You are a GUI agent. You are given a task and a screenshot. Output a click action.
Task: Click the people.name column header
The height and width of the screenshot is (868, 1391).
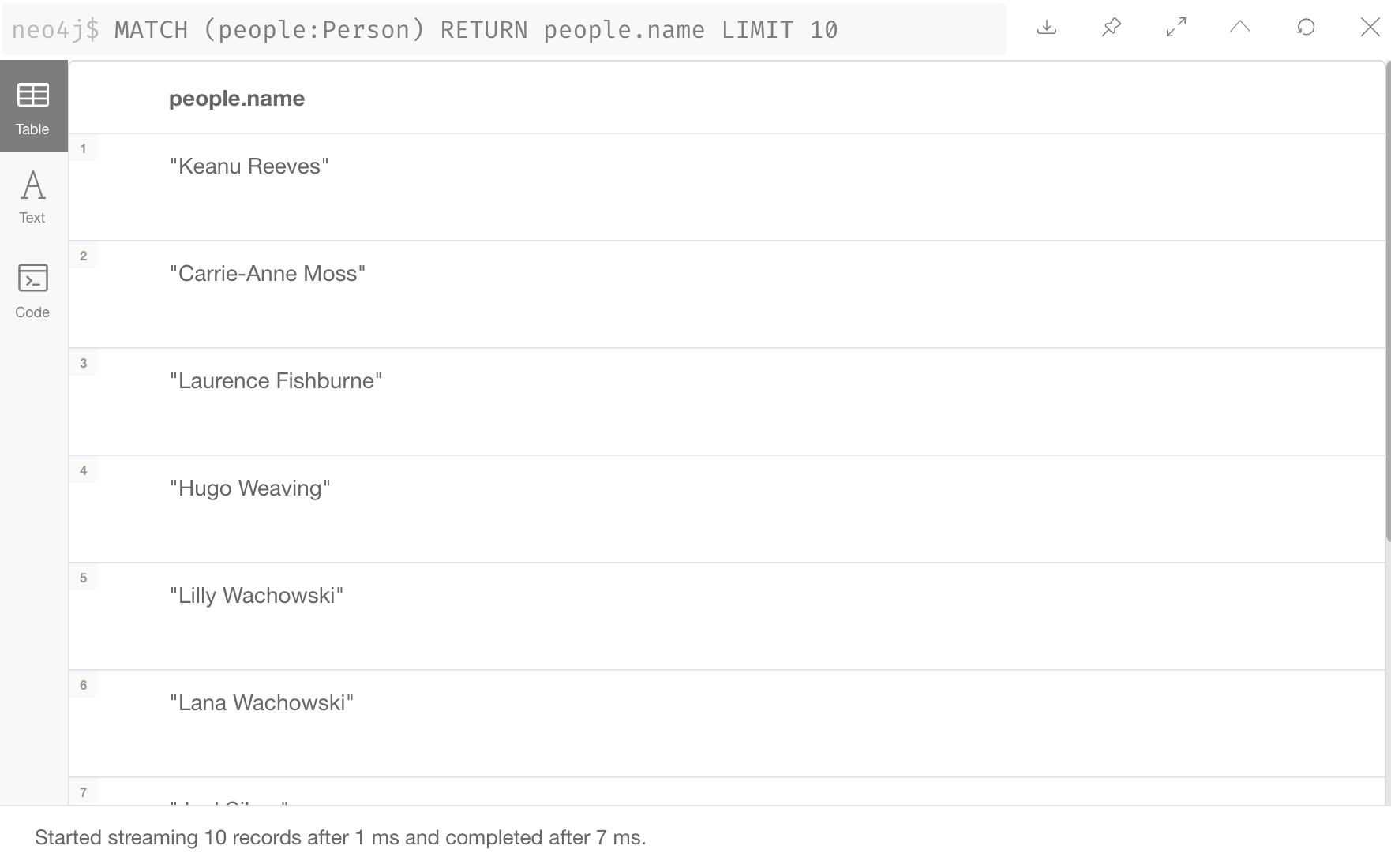(237, 99)
